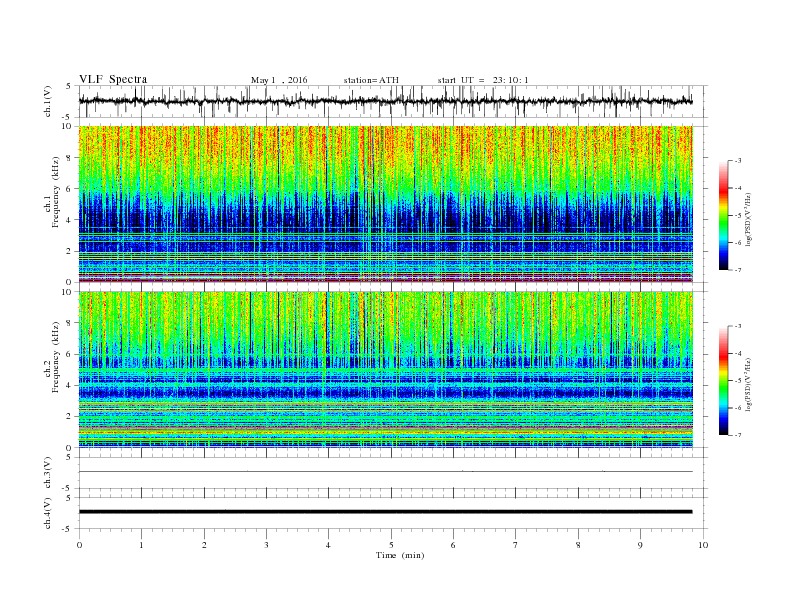Click the 'ch.4(V)' axis label
The height and width of the screenshot is (612, 792).
coord(48,513)
